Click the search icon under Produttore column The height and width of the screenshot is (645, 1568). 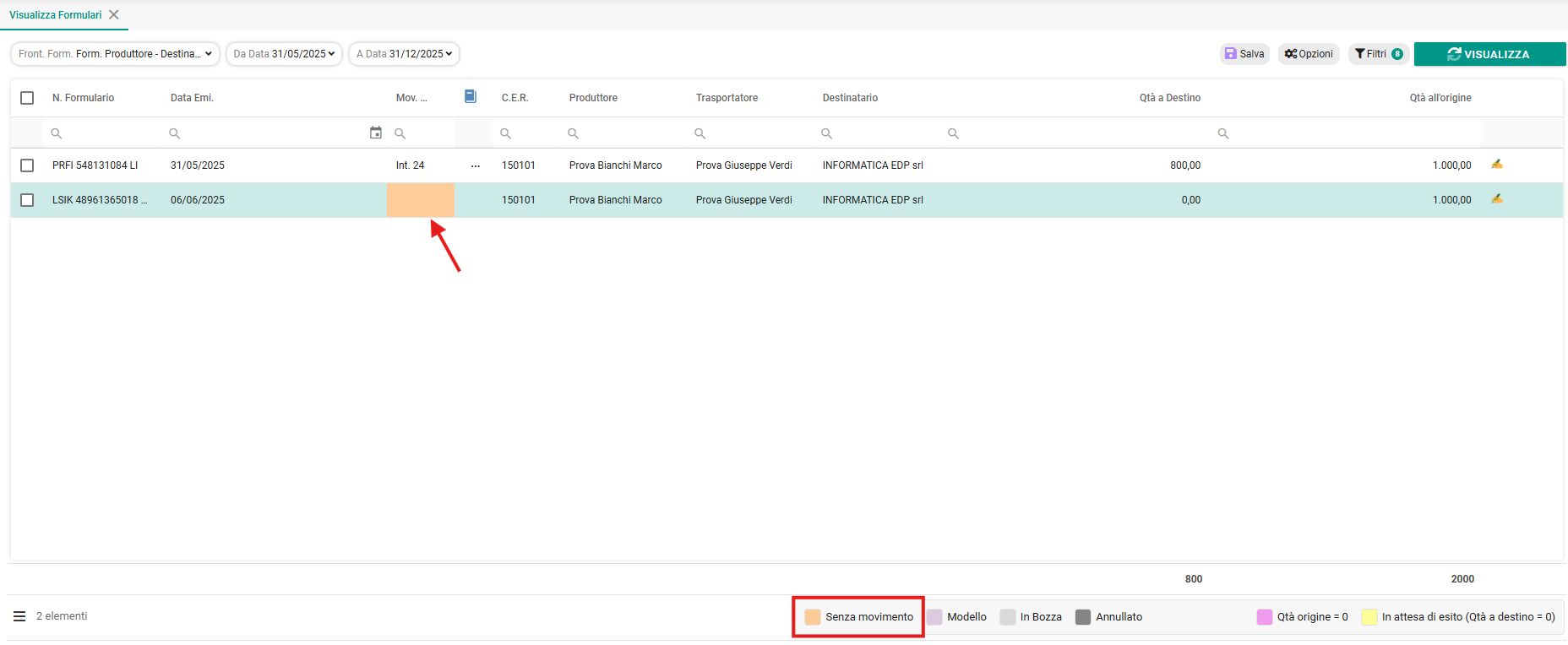click(x=573, y=133)
